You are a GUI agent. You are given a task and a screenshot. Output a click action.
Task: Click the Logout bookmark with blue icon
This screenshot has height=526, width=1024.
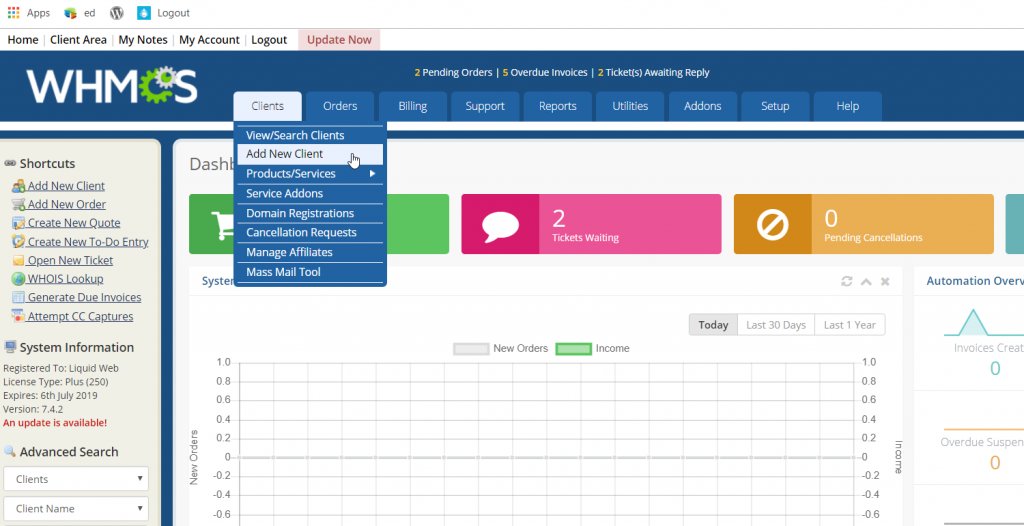tap(144, 13)
